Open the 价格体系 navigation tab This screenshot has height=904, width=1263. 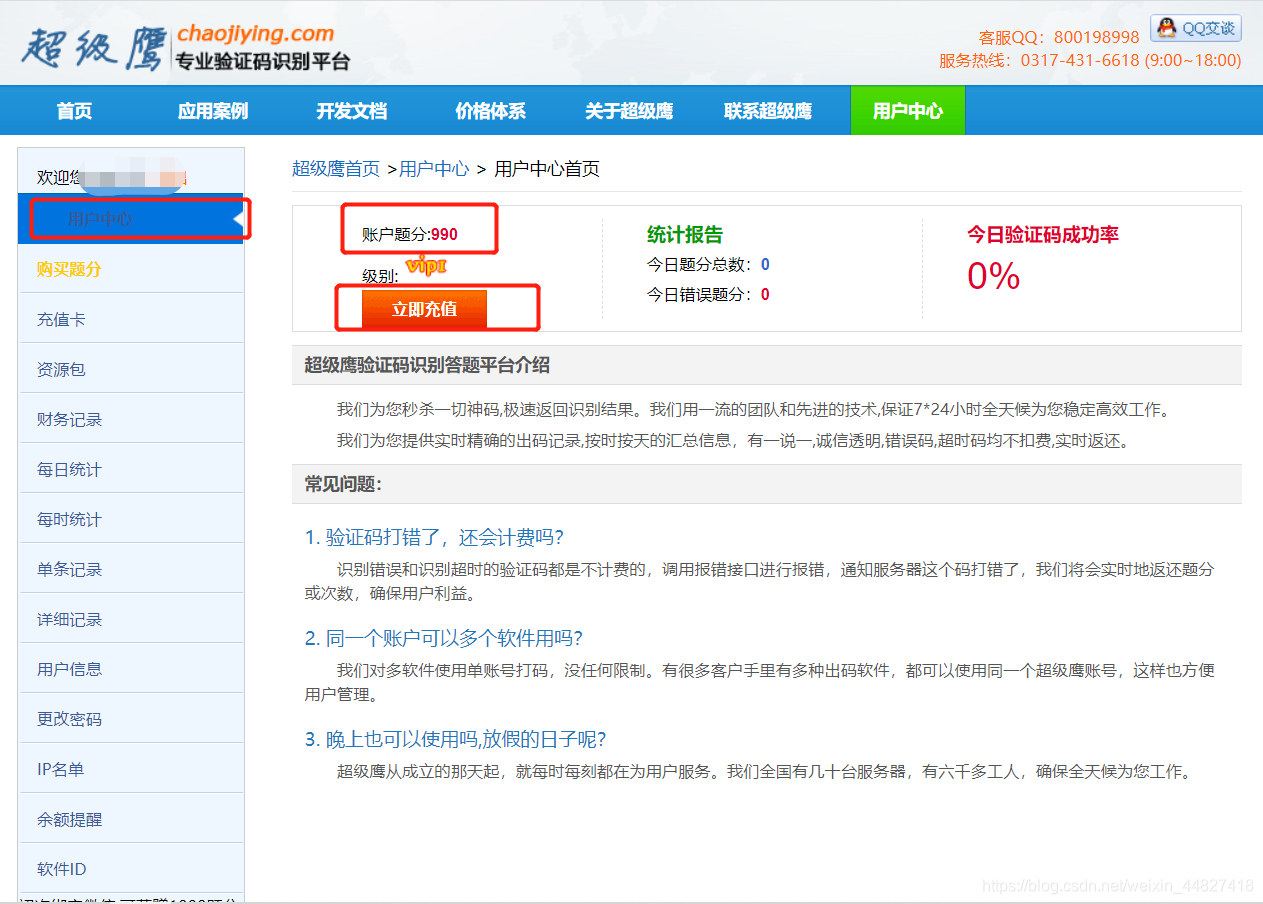490,111
